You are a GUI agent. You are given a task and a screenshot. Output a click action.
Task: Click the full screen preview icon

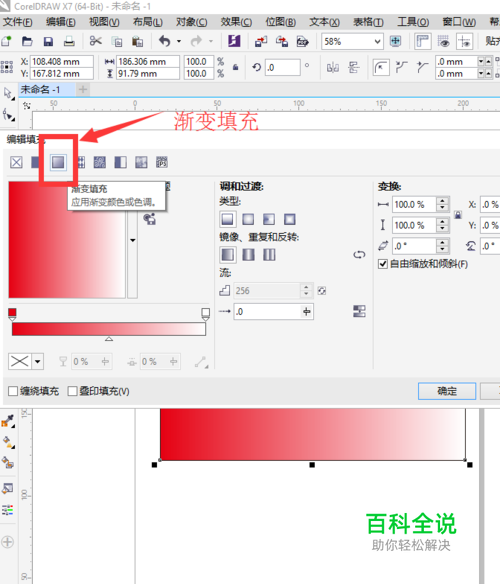(395, 41)
